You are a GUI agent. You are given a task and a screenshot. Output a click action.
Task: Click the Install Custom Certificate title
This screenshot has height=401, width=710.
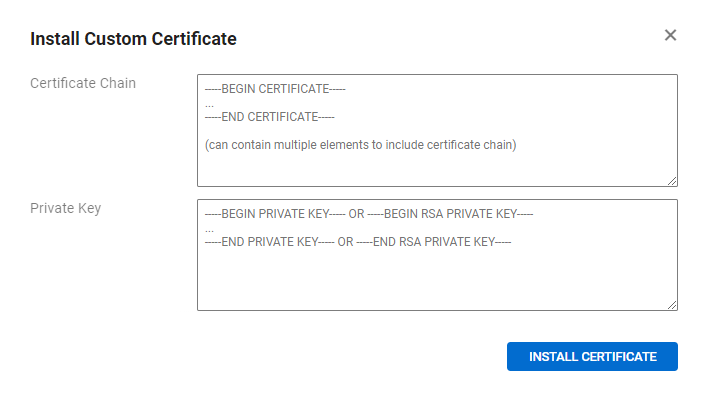(133, 40)
